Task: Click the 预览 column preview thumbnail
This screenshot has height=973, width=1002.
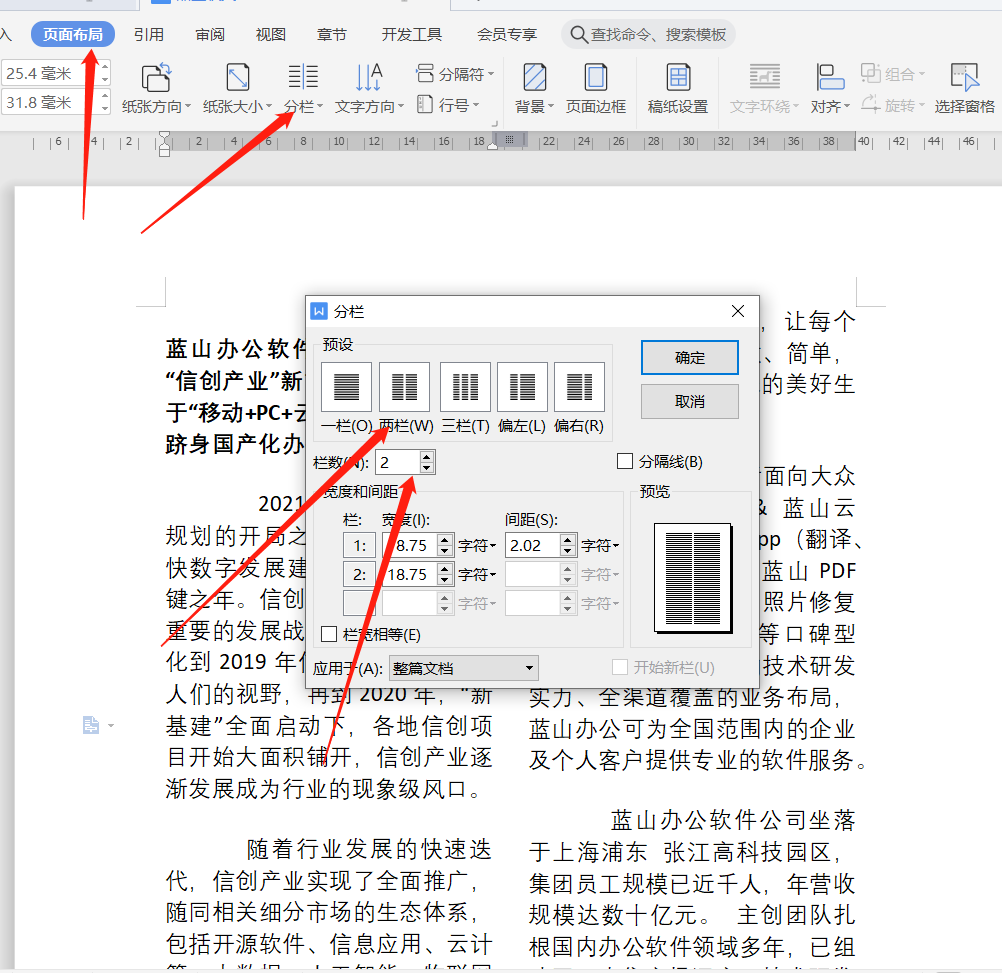Action: tap(693, 578)
